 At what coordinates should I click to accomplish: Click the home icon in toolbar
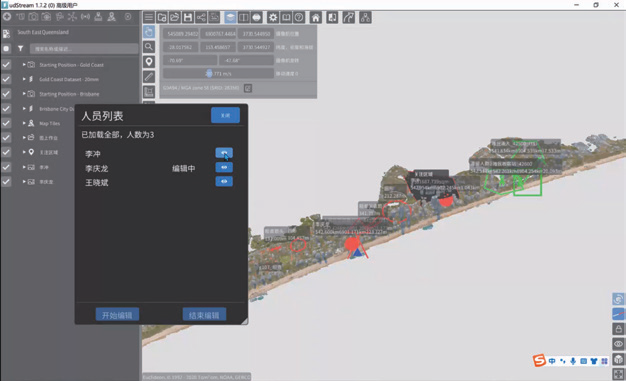(x=315, y=18)
